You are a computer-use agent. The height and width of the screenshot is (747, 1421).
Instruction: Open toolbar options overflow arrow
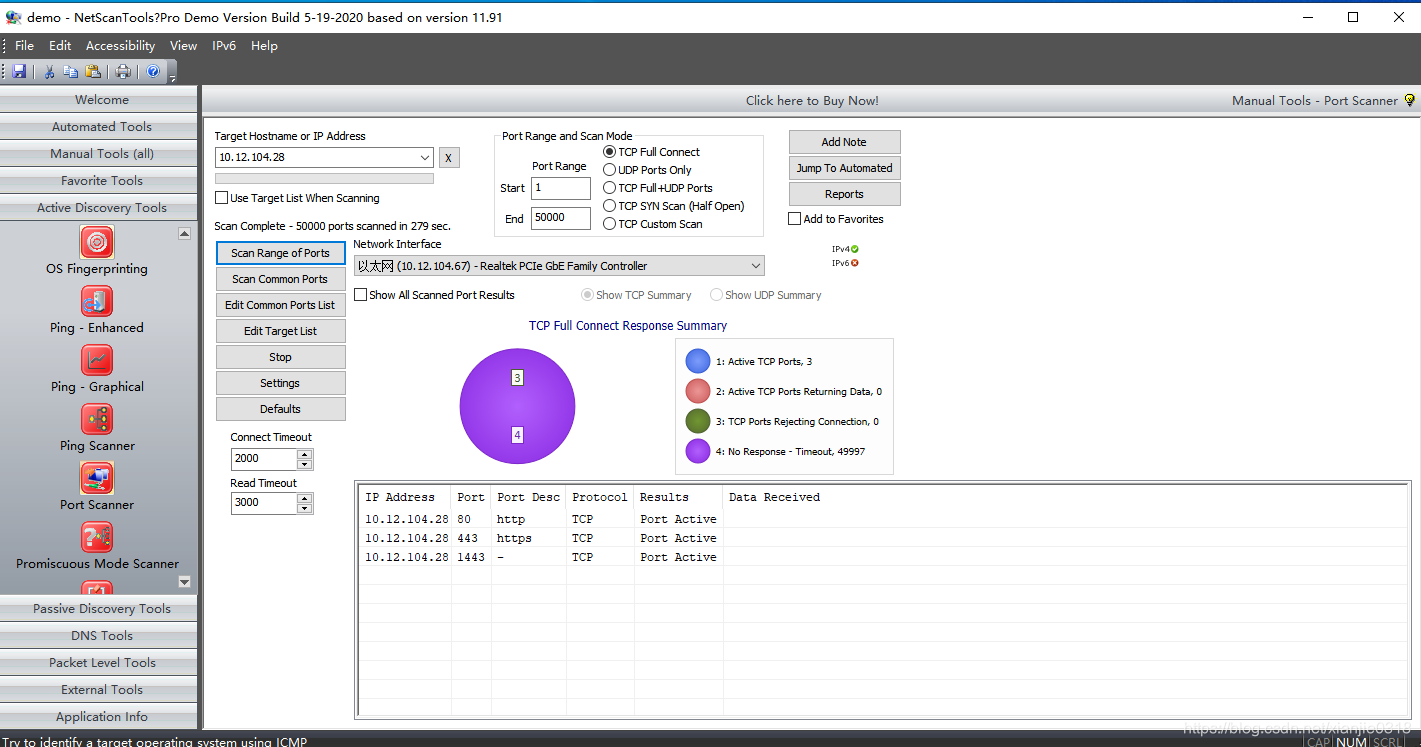(172, 75)
